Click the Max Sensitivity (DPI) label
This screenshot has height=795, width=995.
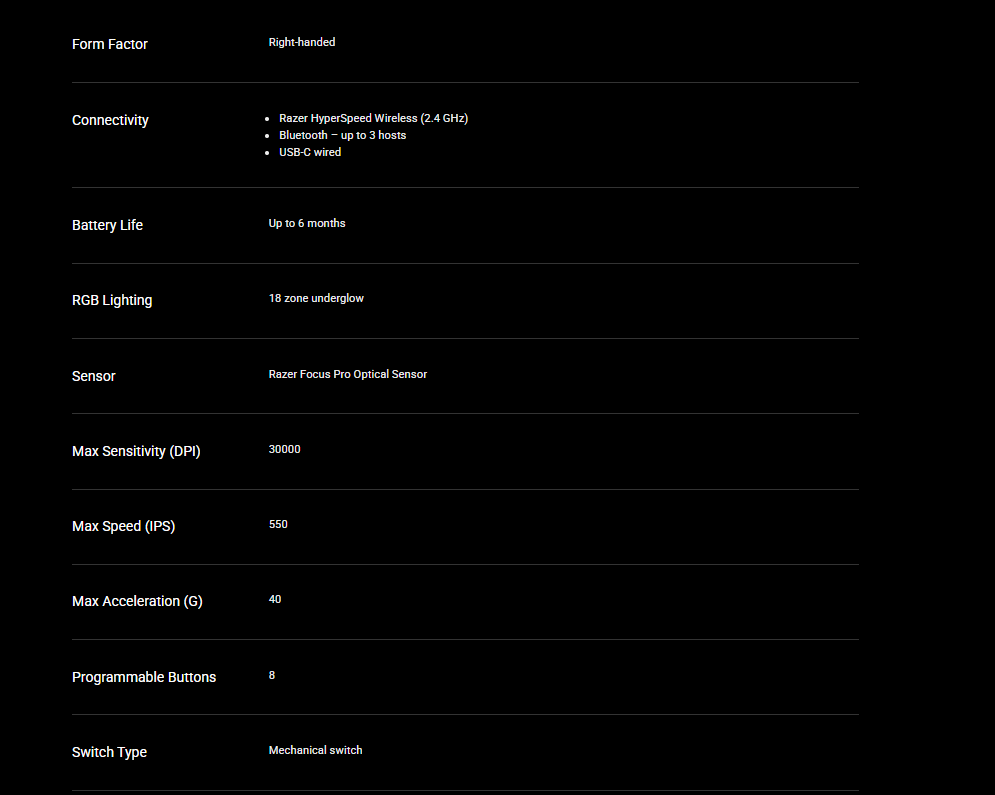click(136, 451)
